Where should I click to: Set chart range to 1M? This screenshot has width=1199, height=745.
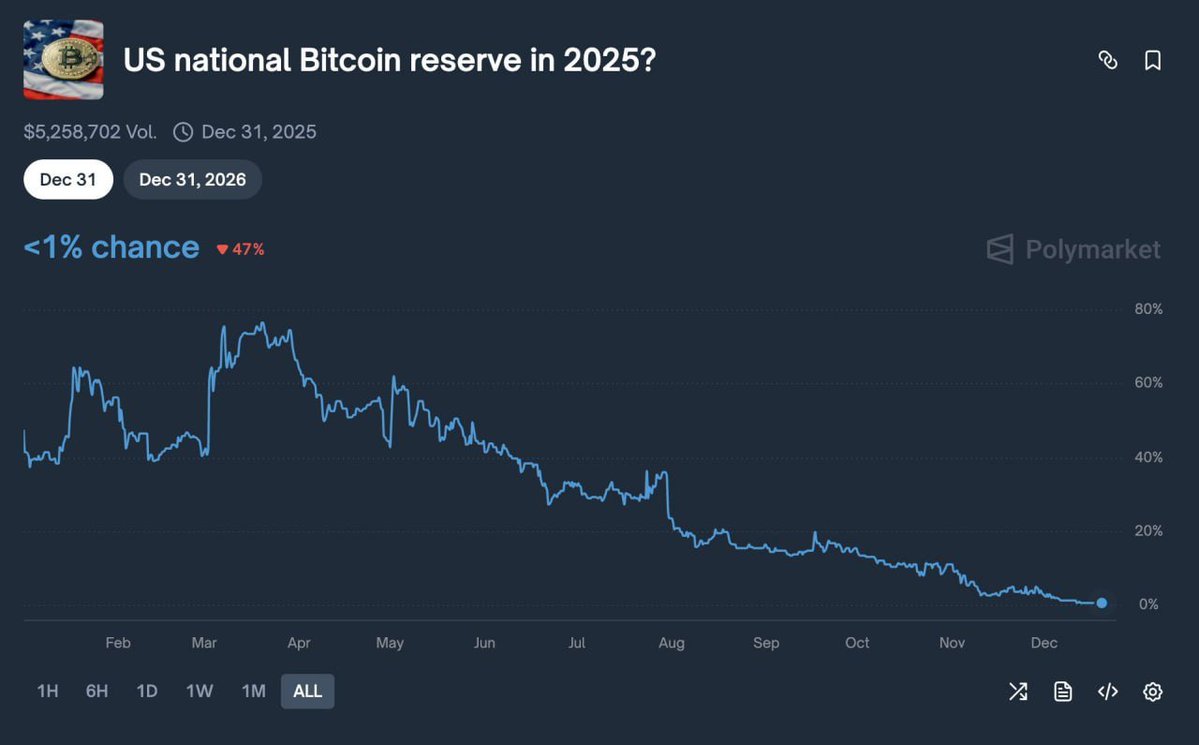click(x=254, y=691)
